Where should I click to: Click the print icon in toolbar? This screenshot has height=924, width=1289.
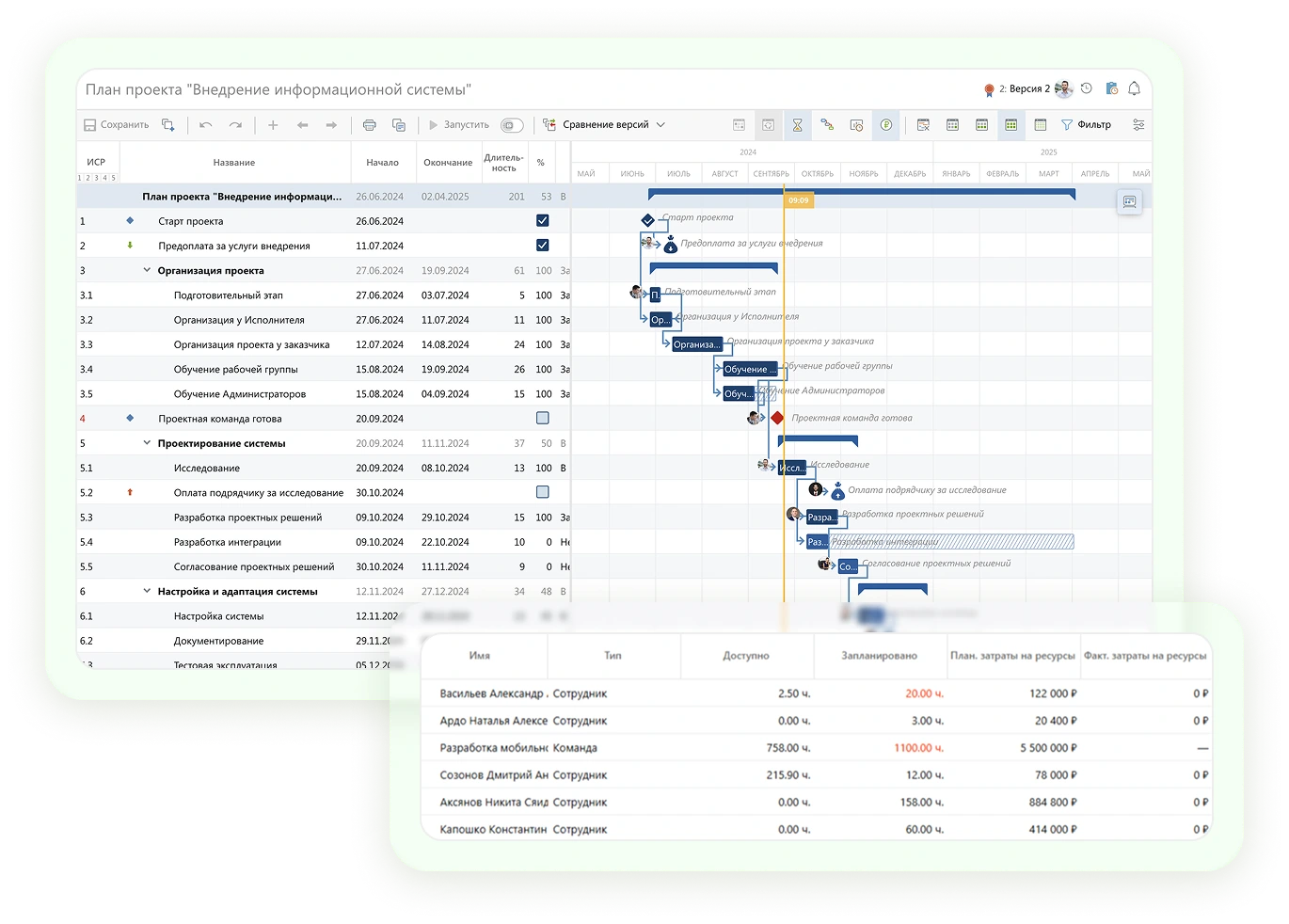tap(370, 125)
